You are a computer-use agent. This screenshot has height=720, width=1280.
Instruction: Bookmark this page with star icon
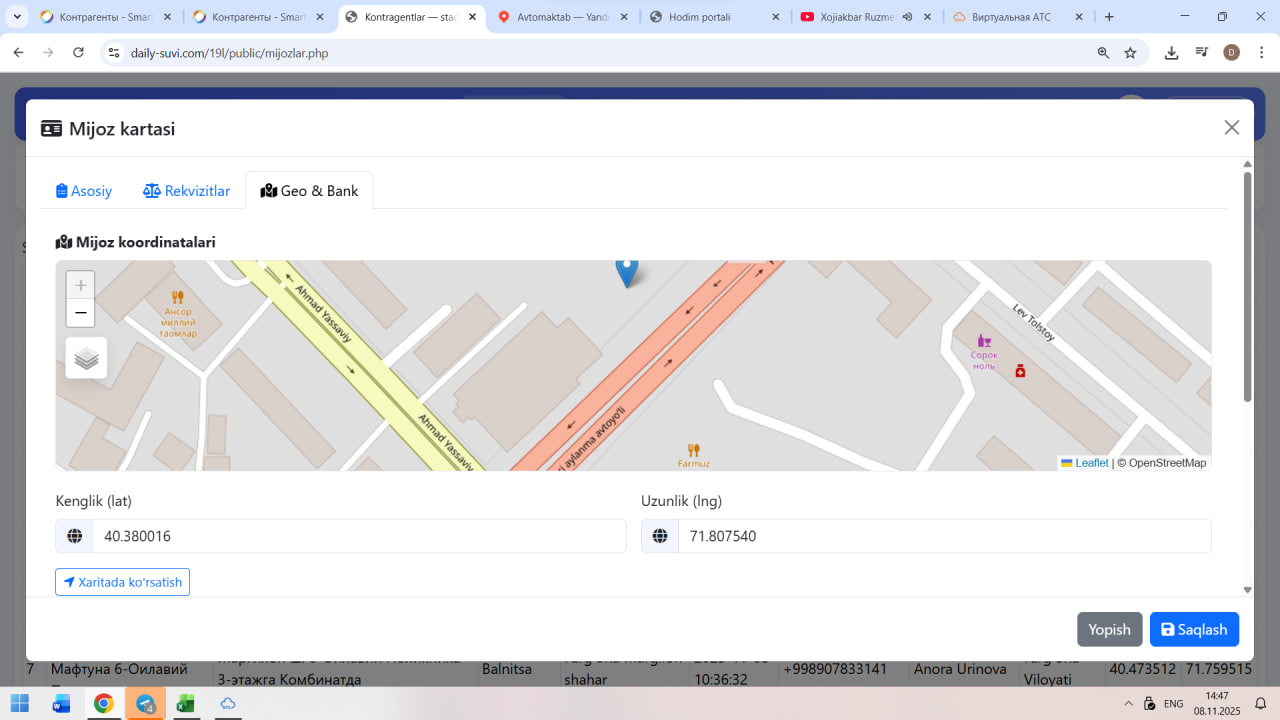pyautogui.click(x=1130, y=53)
